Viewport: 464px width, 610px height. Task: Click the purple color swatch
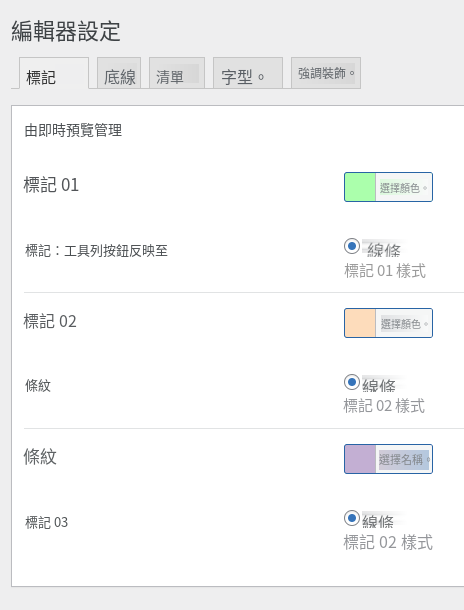coord(360,459)
